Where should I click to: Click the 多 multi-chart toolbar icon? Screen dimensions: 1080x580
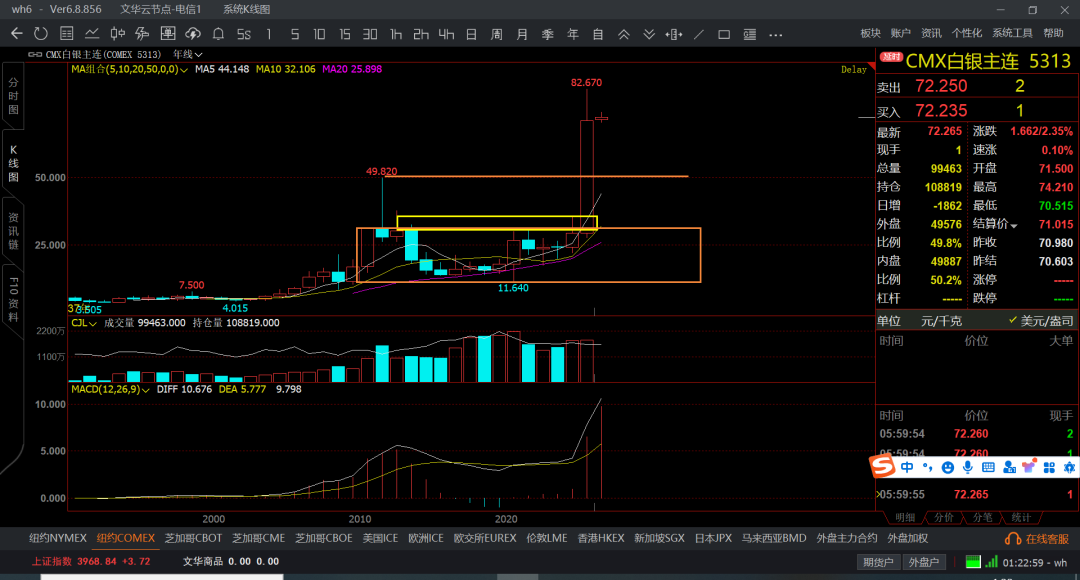pyautogui.click(x=143, y=34)
